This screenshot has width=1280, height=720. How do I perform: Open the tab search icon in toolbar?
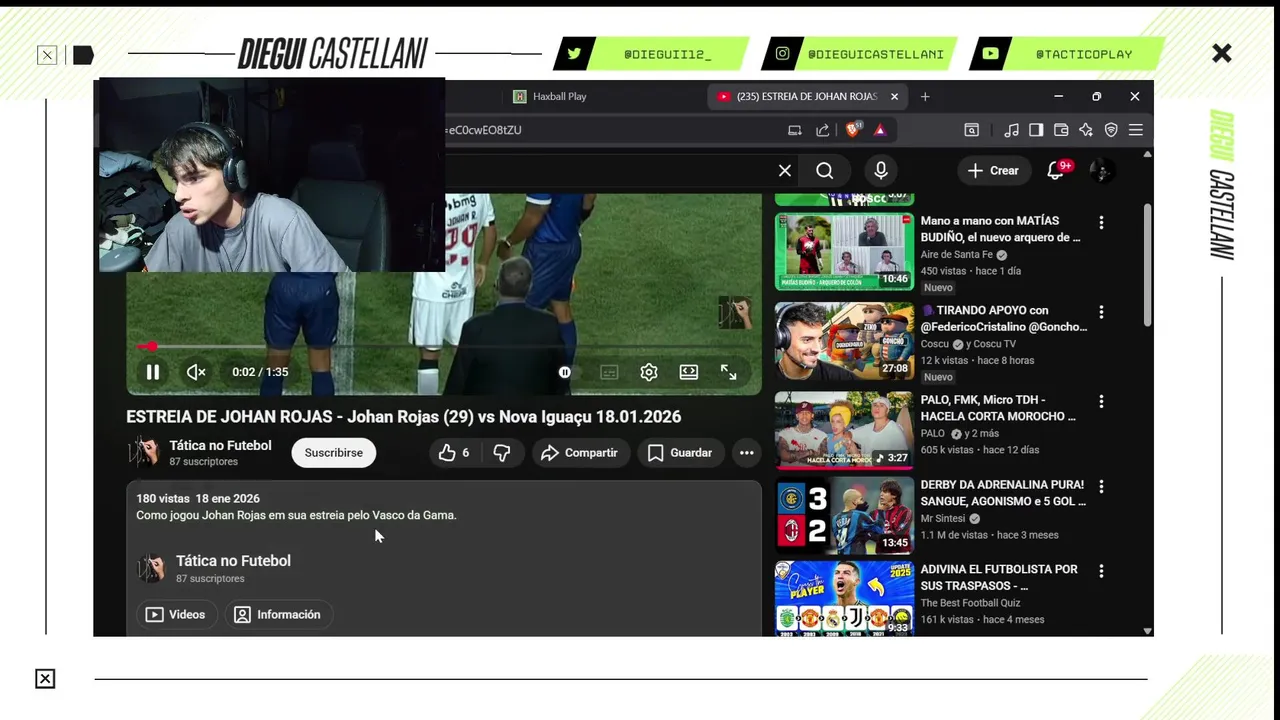pyautogui.click(x=971, y=130)
